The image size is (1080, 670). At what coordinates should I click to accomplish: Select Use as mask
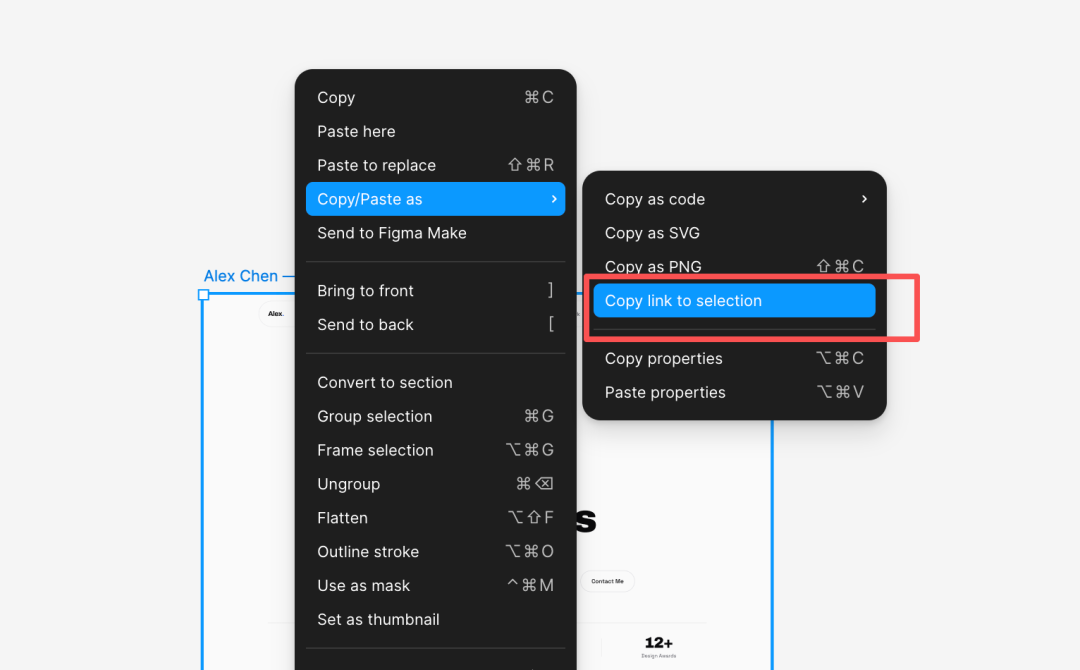pos(435,585)
